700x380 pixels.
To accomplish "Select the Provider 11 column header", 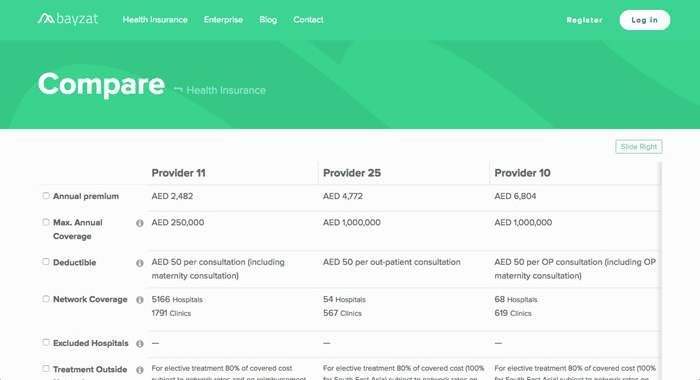I will click(x=178, y=173).
